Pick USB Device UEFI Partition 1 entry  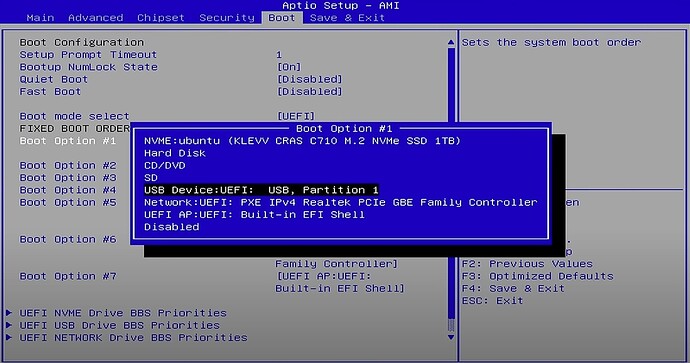(261, 190)
